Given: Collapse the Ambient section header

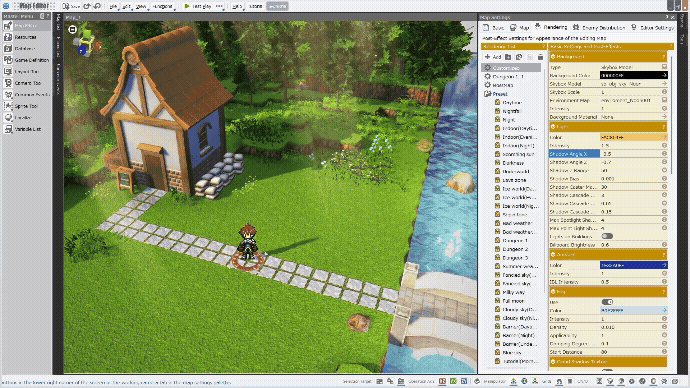Looking at the screenshot, I should pos(608,255).
